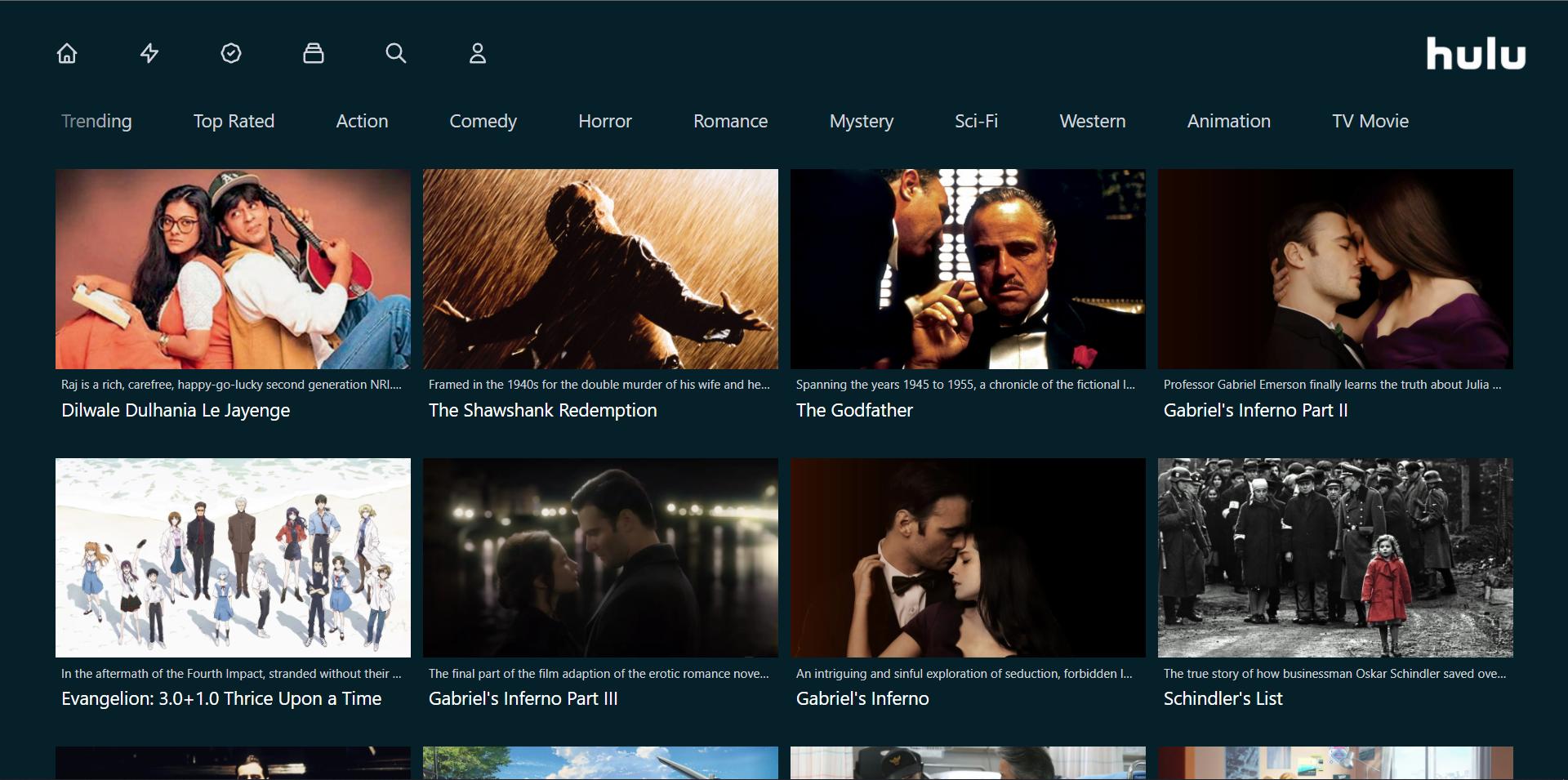Image resolution: width=1568 pixels, height=780 pixels.
Task: Click description 'An intriguing and sinful exploration'
Action: click(964, 674)
